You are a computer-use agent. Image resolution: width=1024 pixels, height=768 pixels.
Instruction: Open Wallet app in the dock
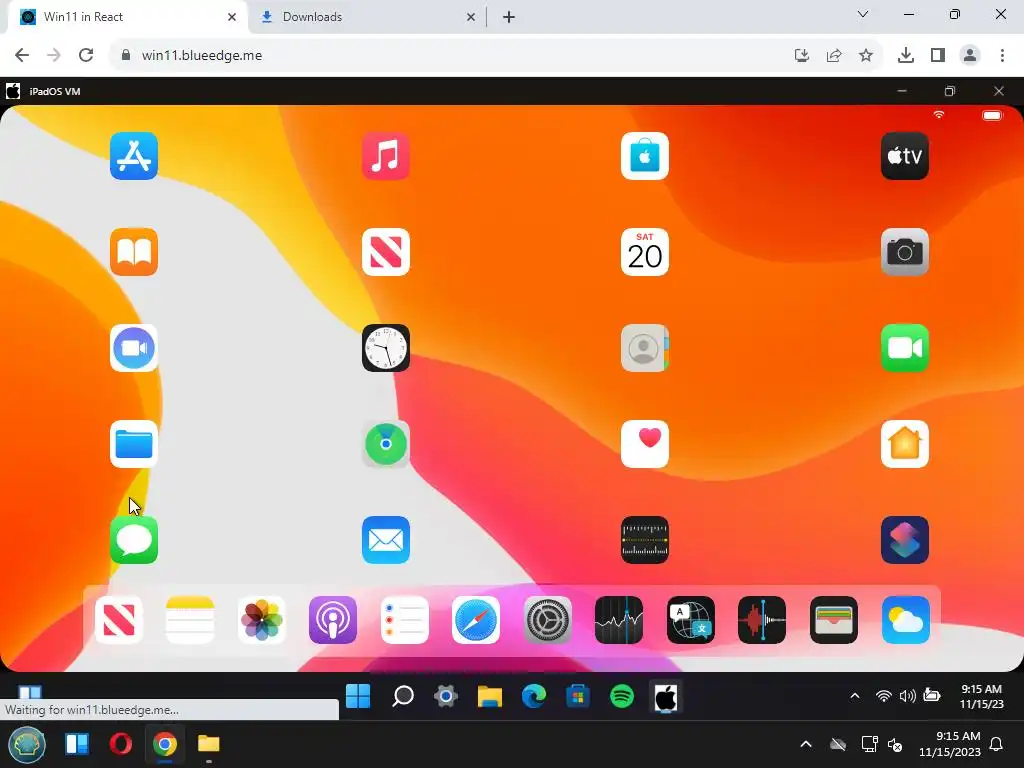[x=834, y=620]
